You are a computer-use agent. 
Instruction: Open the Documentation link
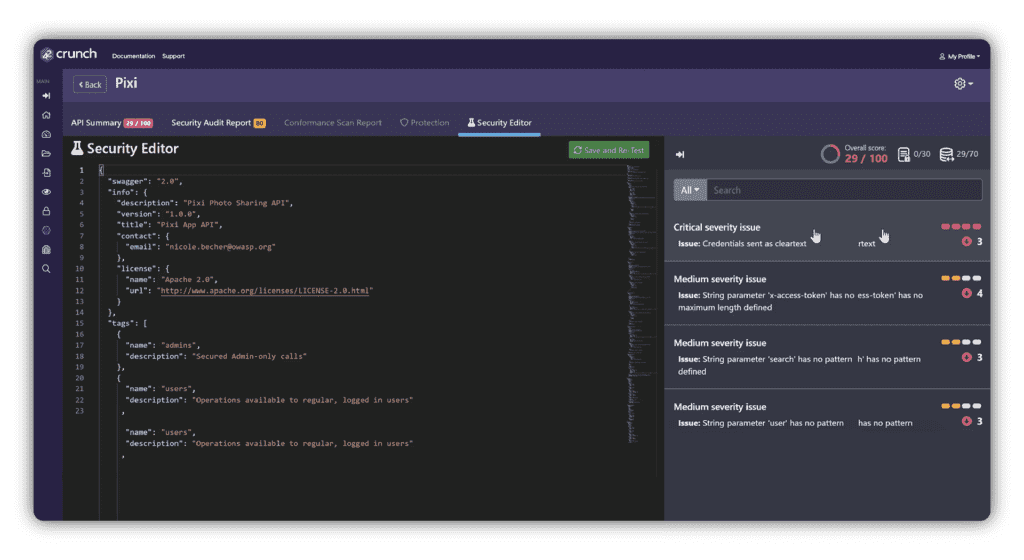point(133,56)
